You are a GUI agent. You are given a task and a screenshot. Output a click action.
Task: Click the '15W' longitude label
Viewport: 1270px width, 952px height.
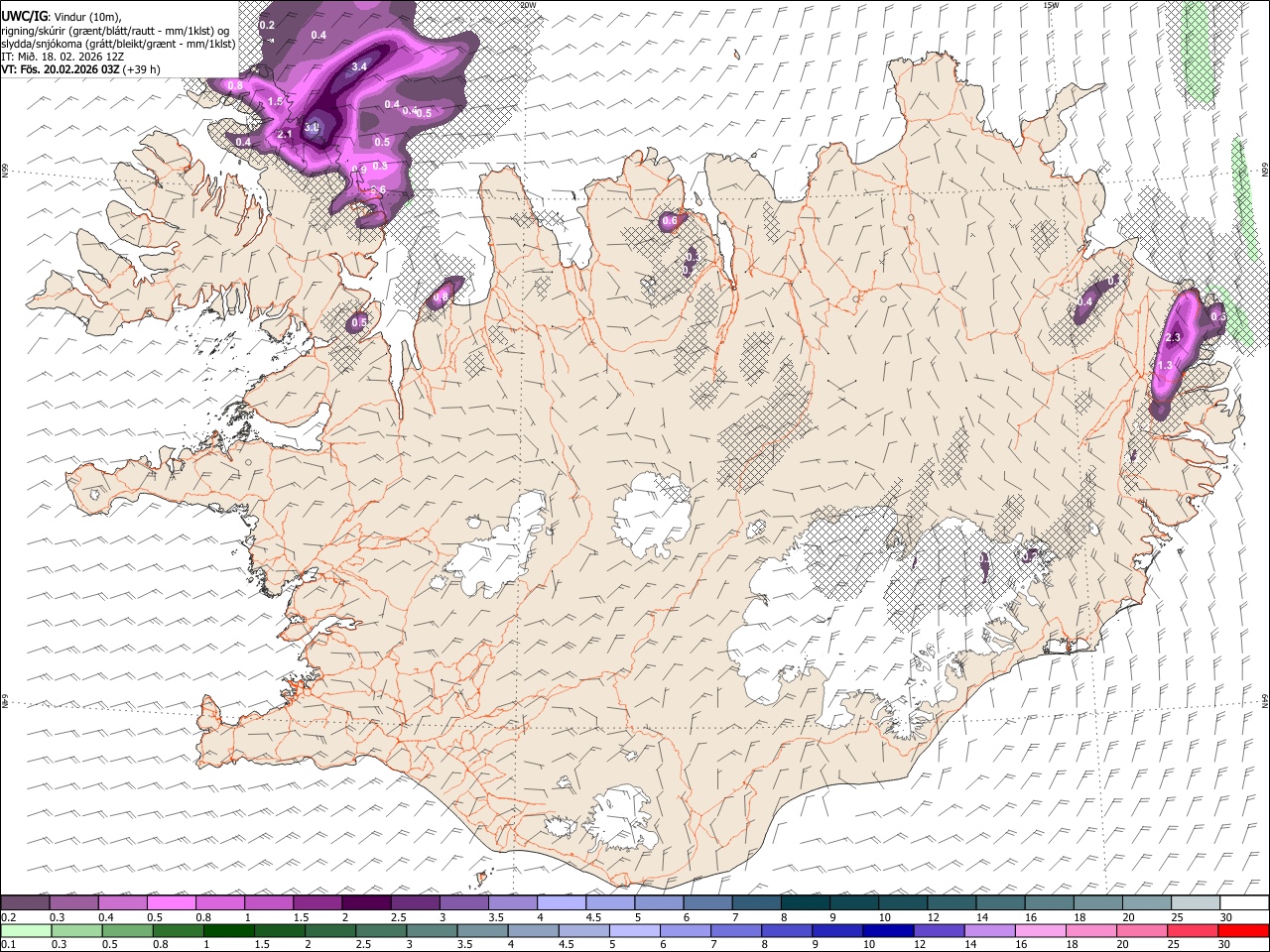(1051, 5)
